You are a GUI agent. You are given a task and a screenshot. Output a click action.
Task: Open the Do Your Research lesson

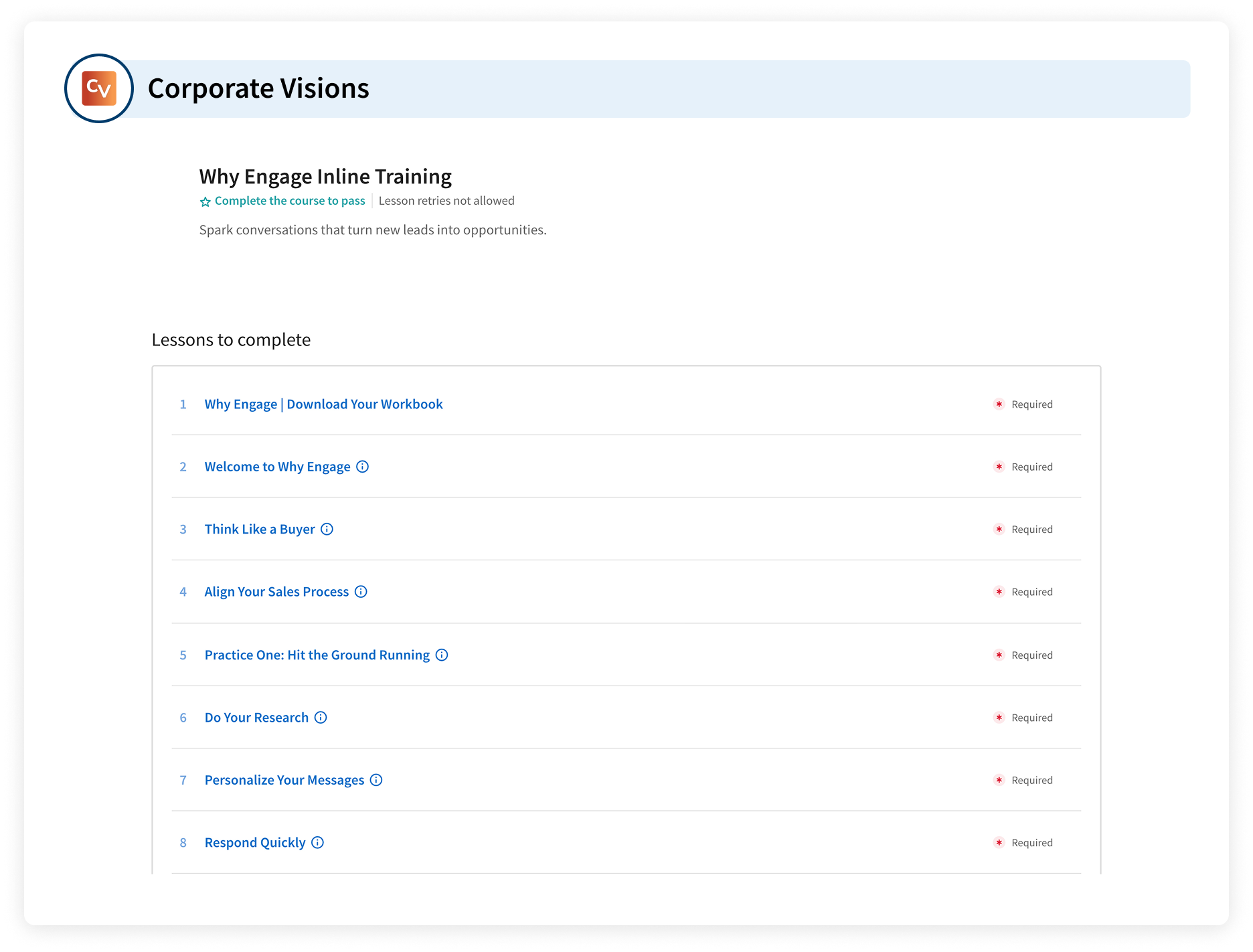click(x=256, y=718)
